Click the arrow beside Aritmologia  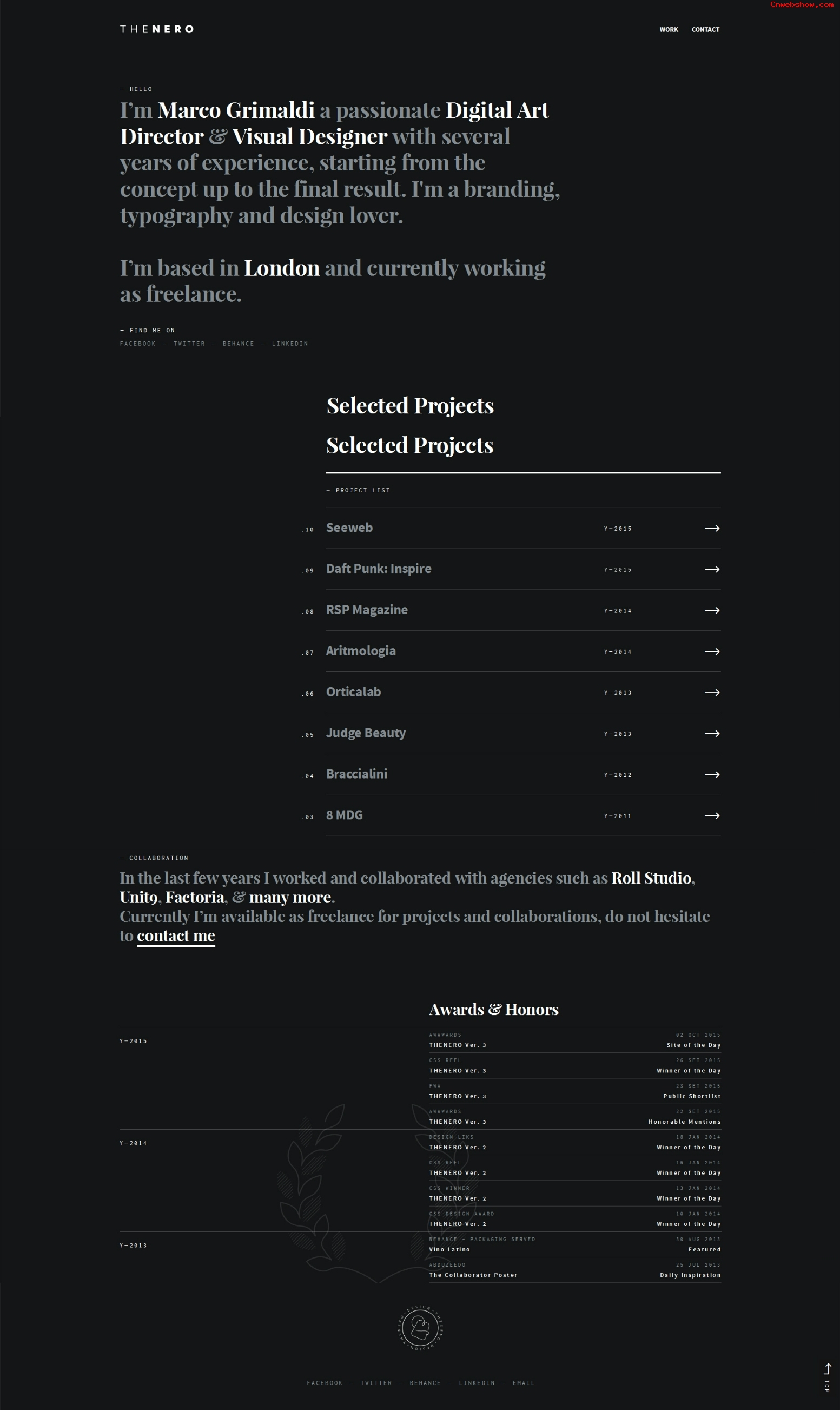tap(711, 651)
